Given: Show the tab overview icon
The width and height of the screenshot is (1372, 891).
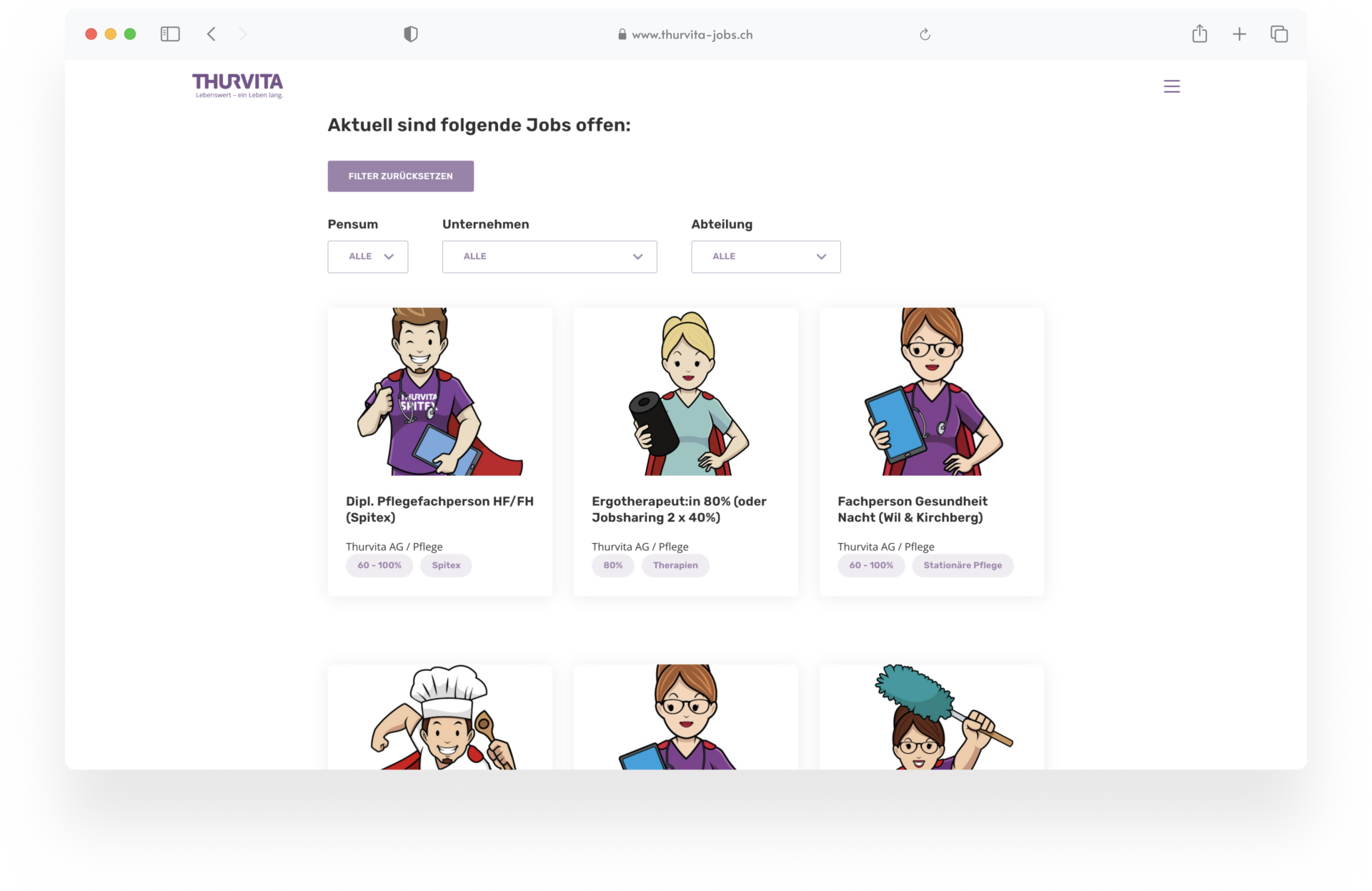Looking at the screenshot, I should 1279,34.
